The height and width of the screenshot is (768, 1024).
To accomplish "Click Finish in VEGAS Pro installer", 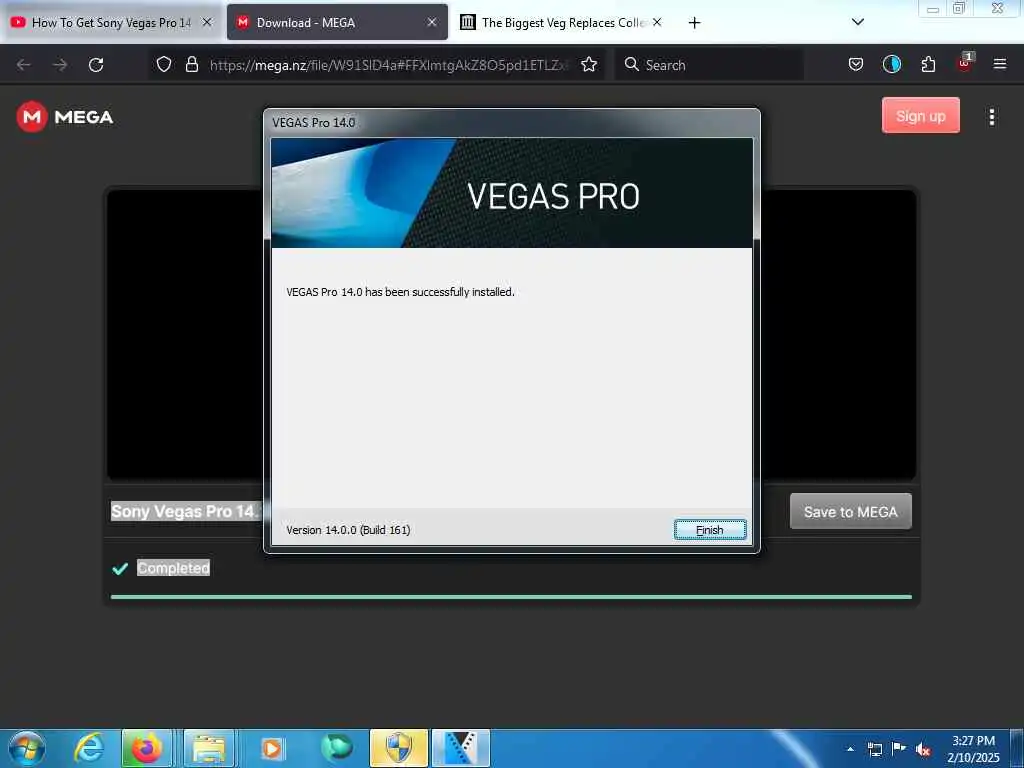I will [710, 530].
